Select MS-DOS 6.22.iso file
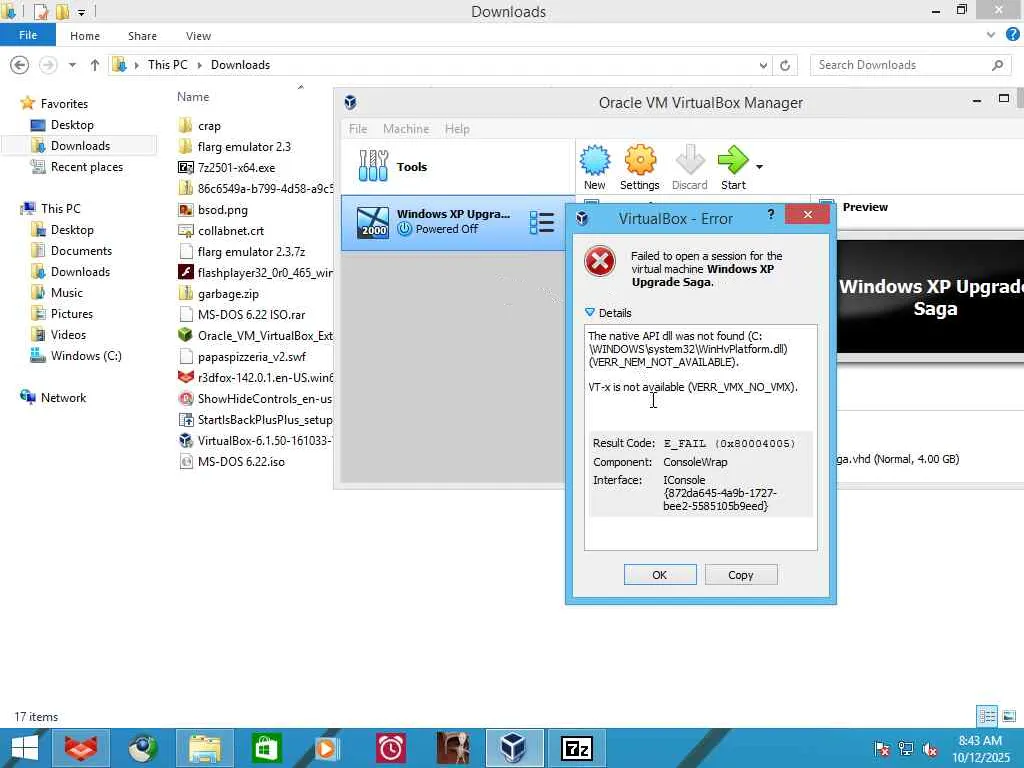The image size is (1024, 768). pos(241,462)
